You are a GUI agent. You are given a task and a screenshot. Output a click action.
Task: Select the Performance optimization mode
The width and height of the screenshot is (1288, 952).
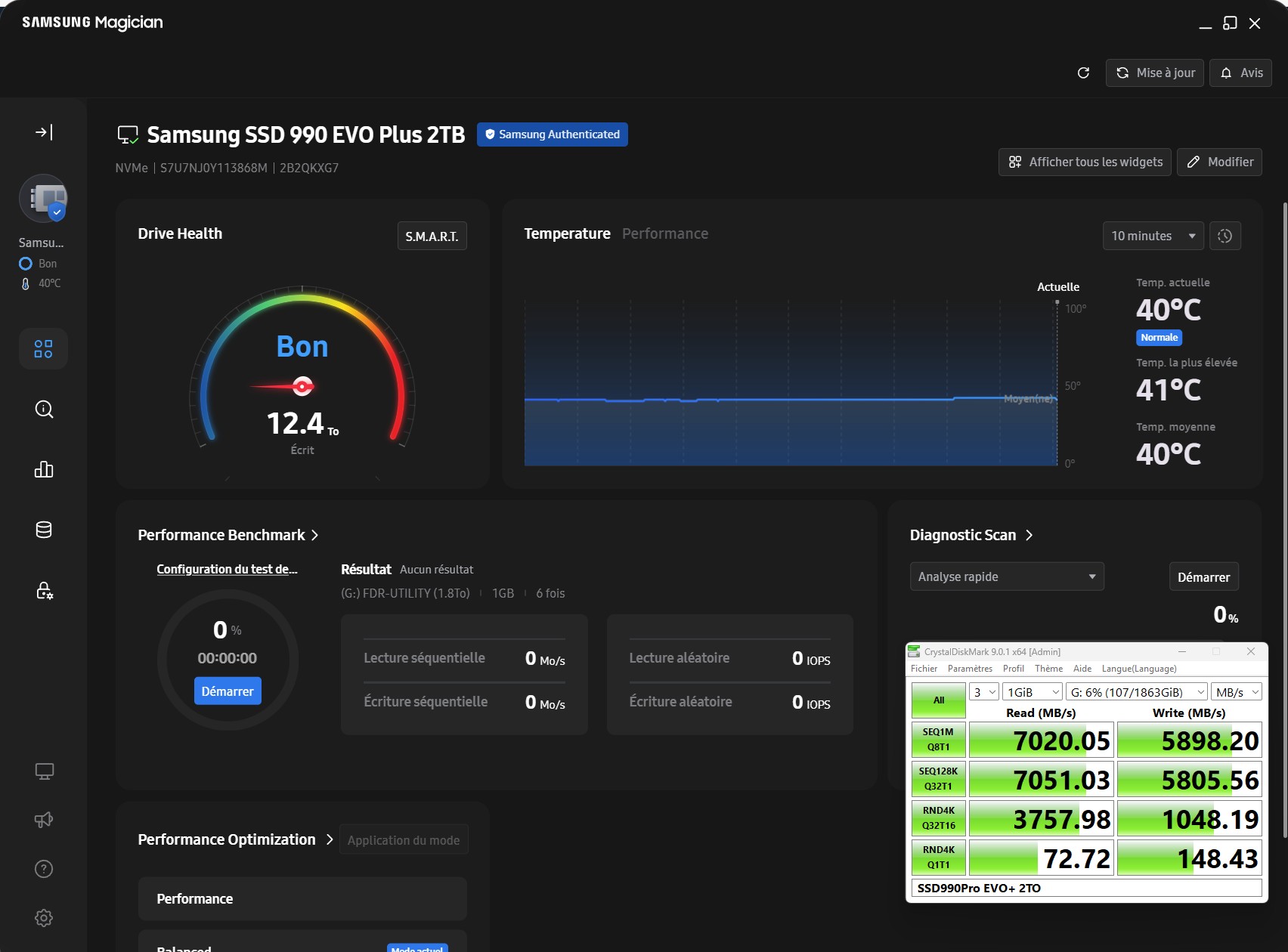coord(302,899)
